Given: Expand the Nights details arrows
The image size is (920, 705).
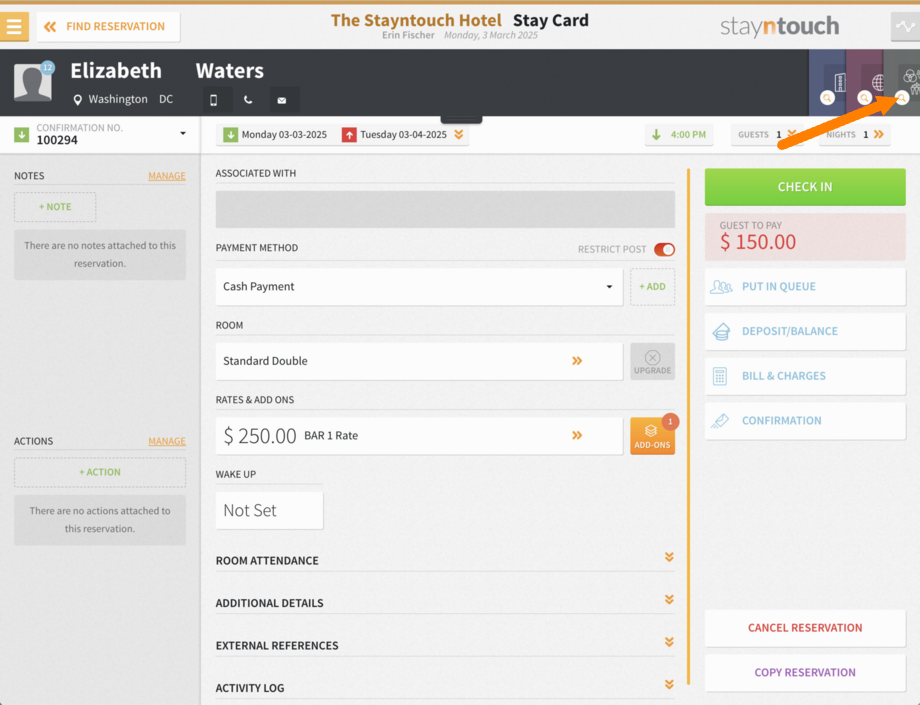Looking at the screenshot, I should pos(878,134).
